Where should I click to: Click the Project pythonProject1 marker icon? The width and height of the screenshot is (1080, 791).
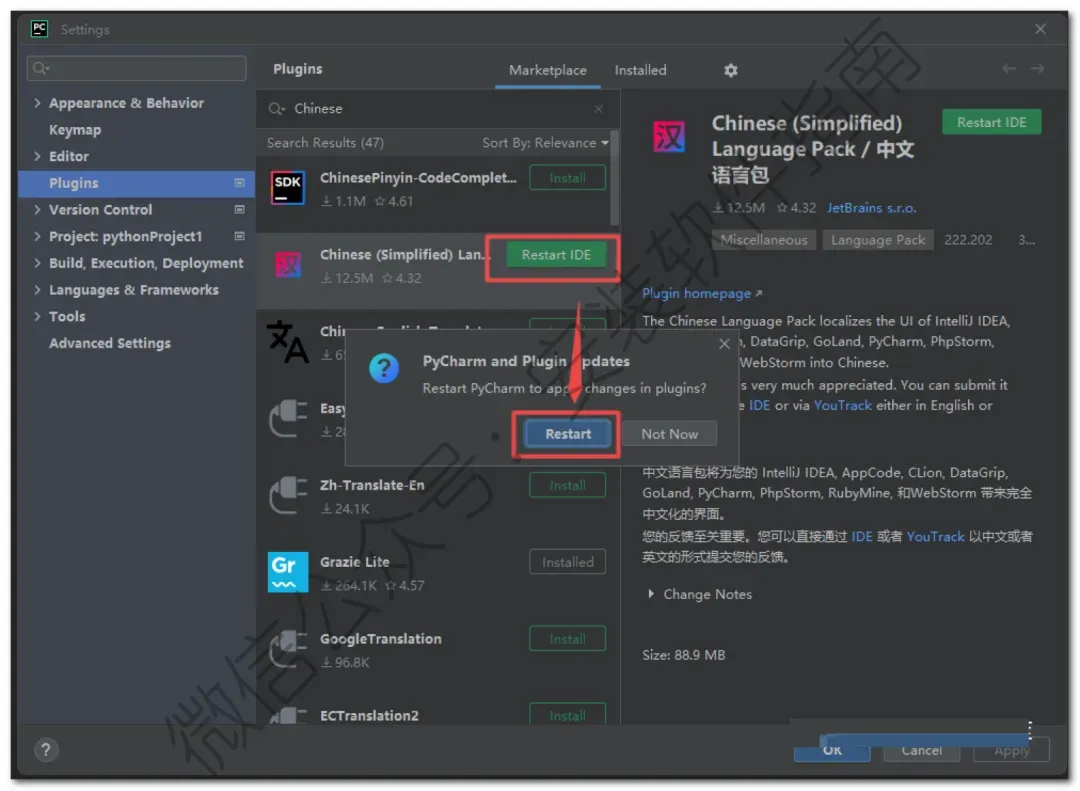[240, 236]
